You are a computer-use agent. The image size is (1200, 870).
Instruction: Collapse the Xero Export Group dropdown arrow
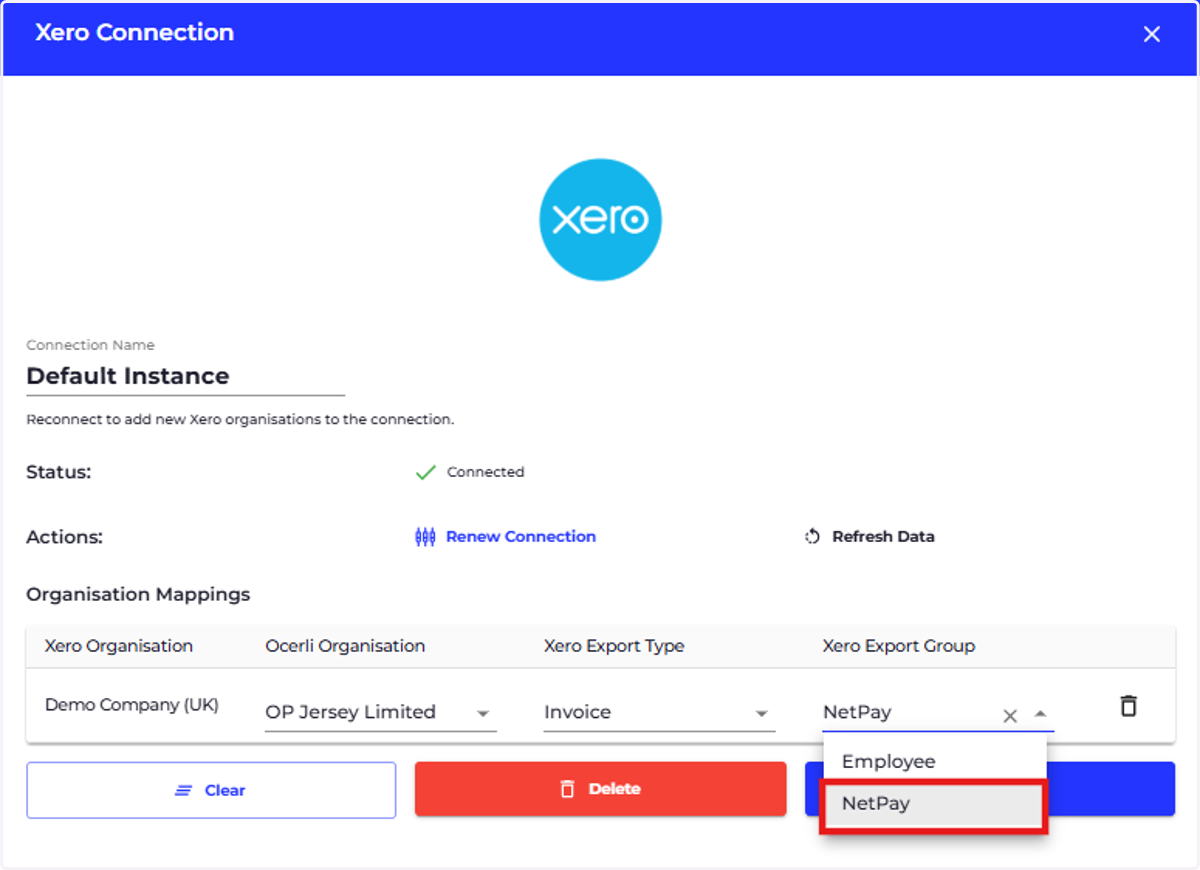click(1040, 714)
